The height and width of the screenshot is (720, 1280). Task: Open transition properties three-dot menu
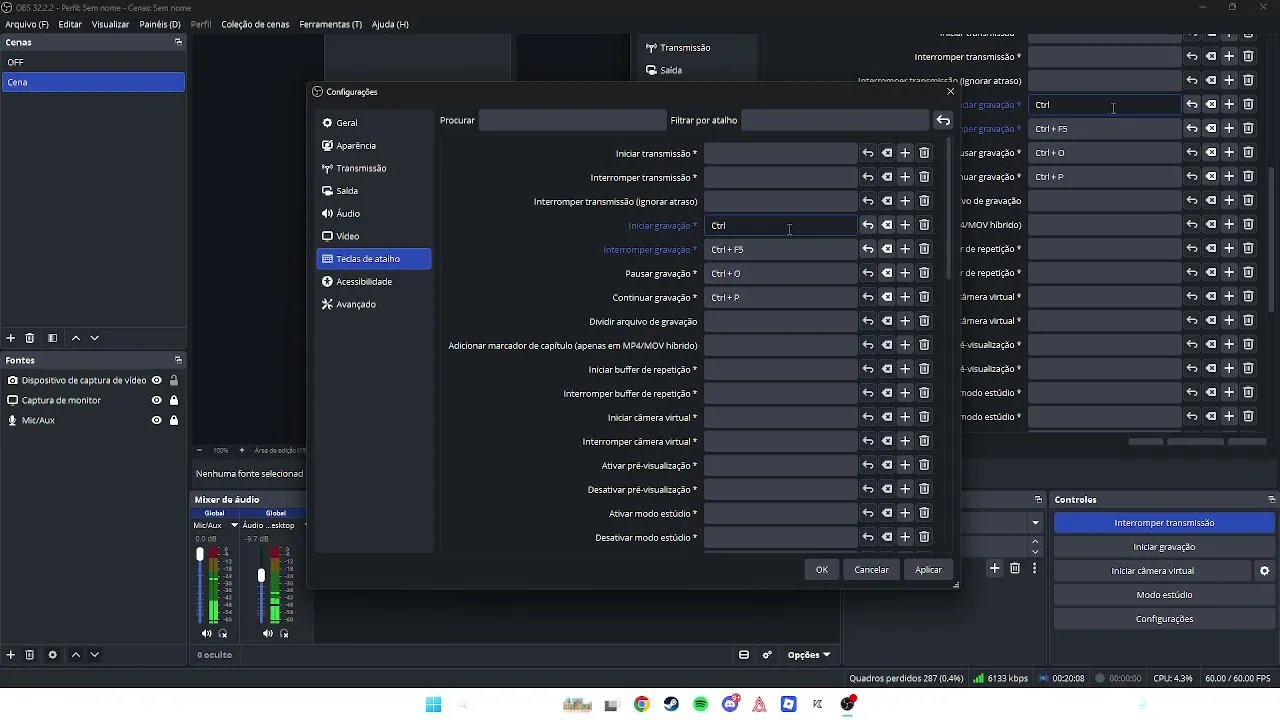pos(1034,568)
